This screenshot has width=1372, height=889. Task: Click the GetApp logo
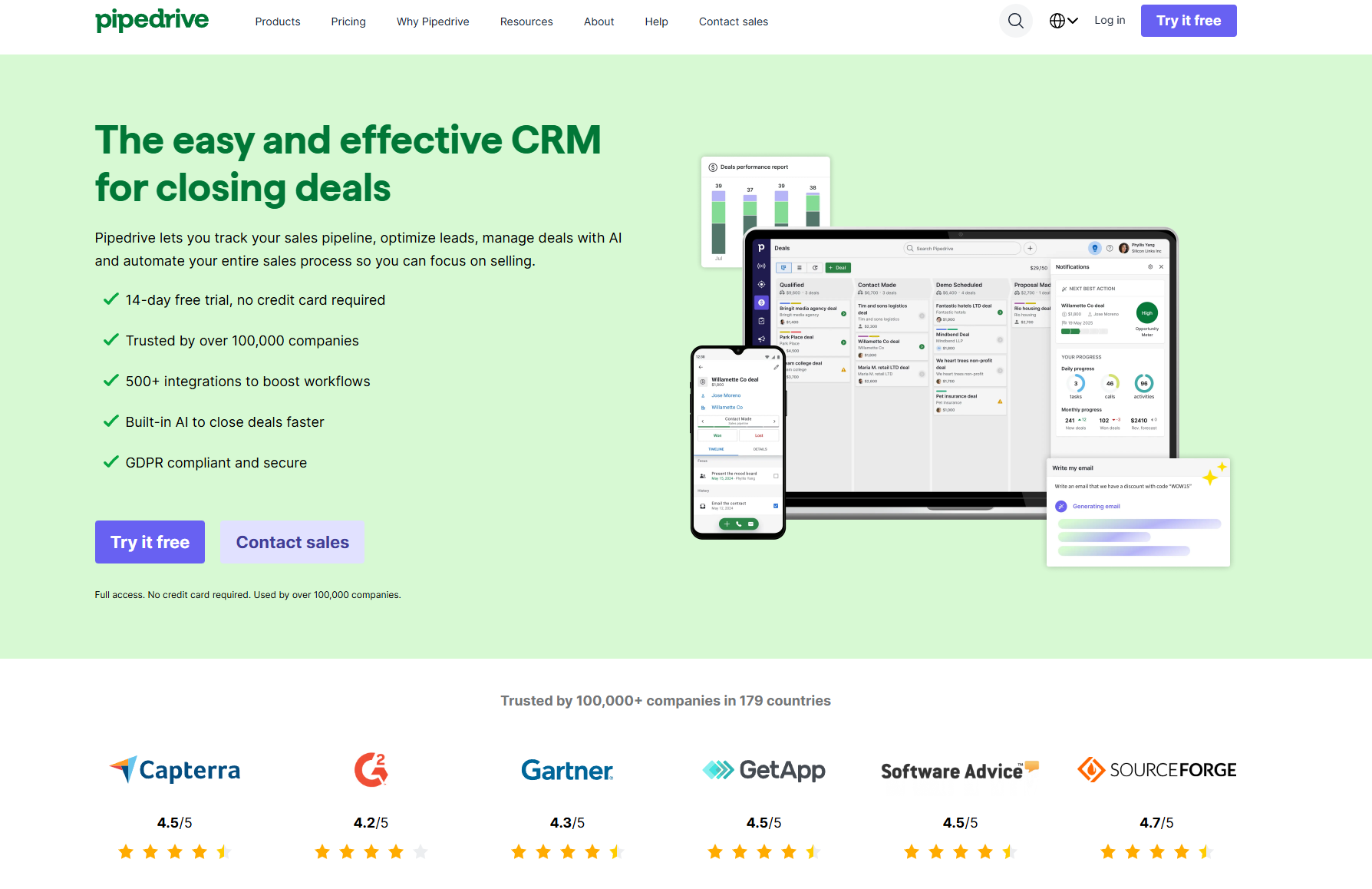[x=764, y=769]
